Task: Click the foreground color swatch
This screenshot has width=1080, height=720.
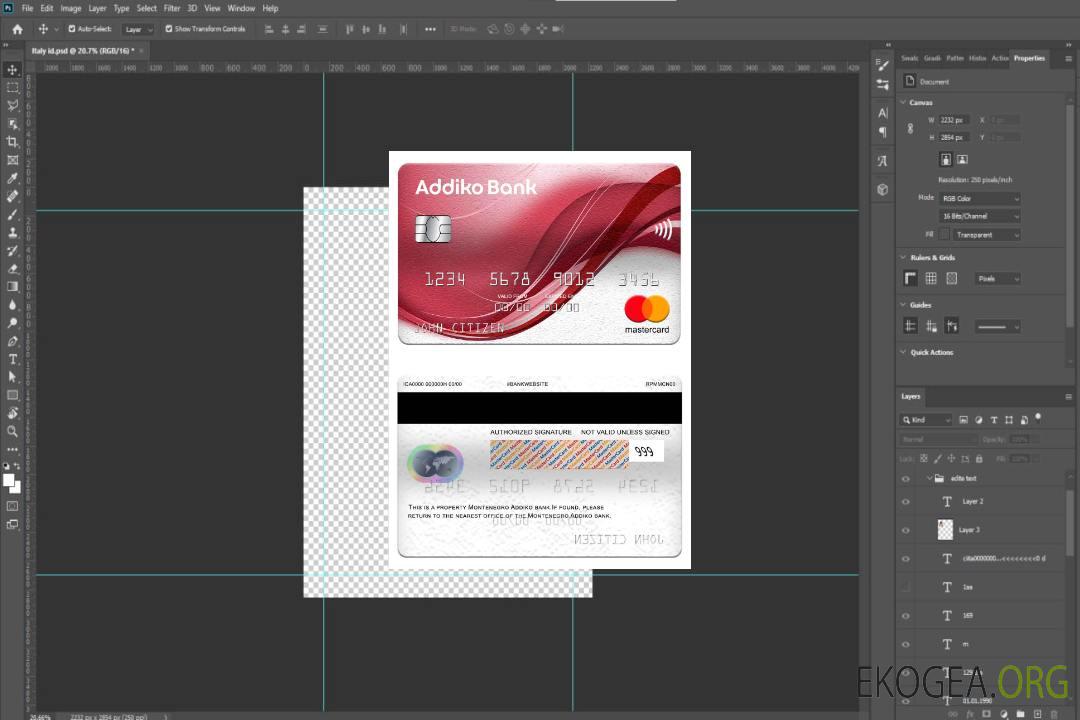Action: pyautogui.click(x=8, y=480)
